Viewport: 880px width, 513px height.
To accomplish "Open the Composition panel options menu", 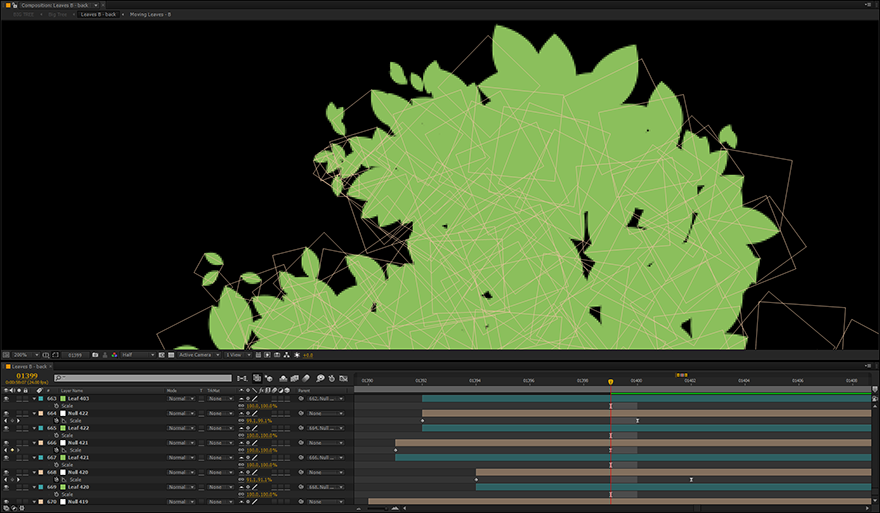I will (x=868, y=5).
